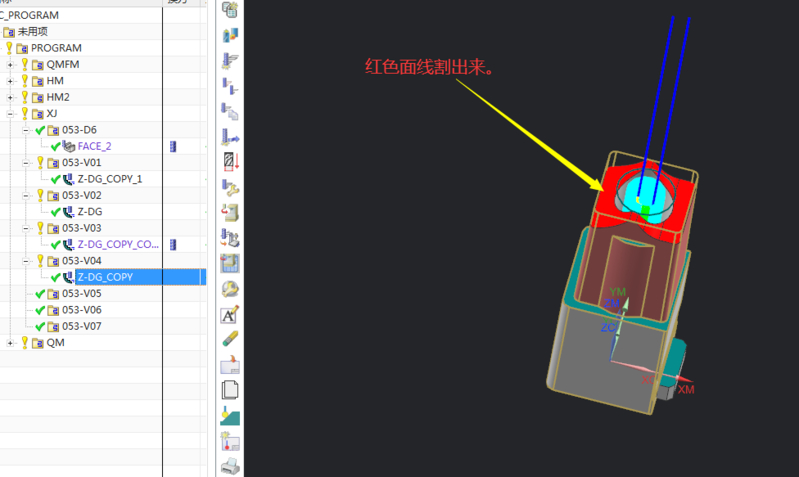Screen dimensions: 799x477
Task: Click the printer icon in vertical toolbar
Action: pos(229,467)
